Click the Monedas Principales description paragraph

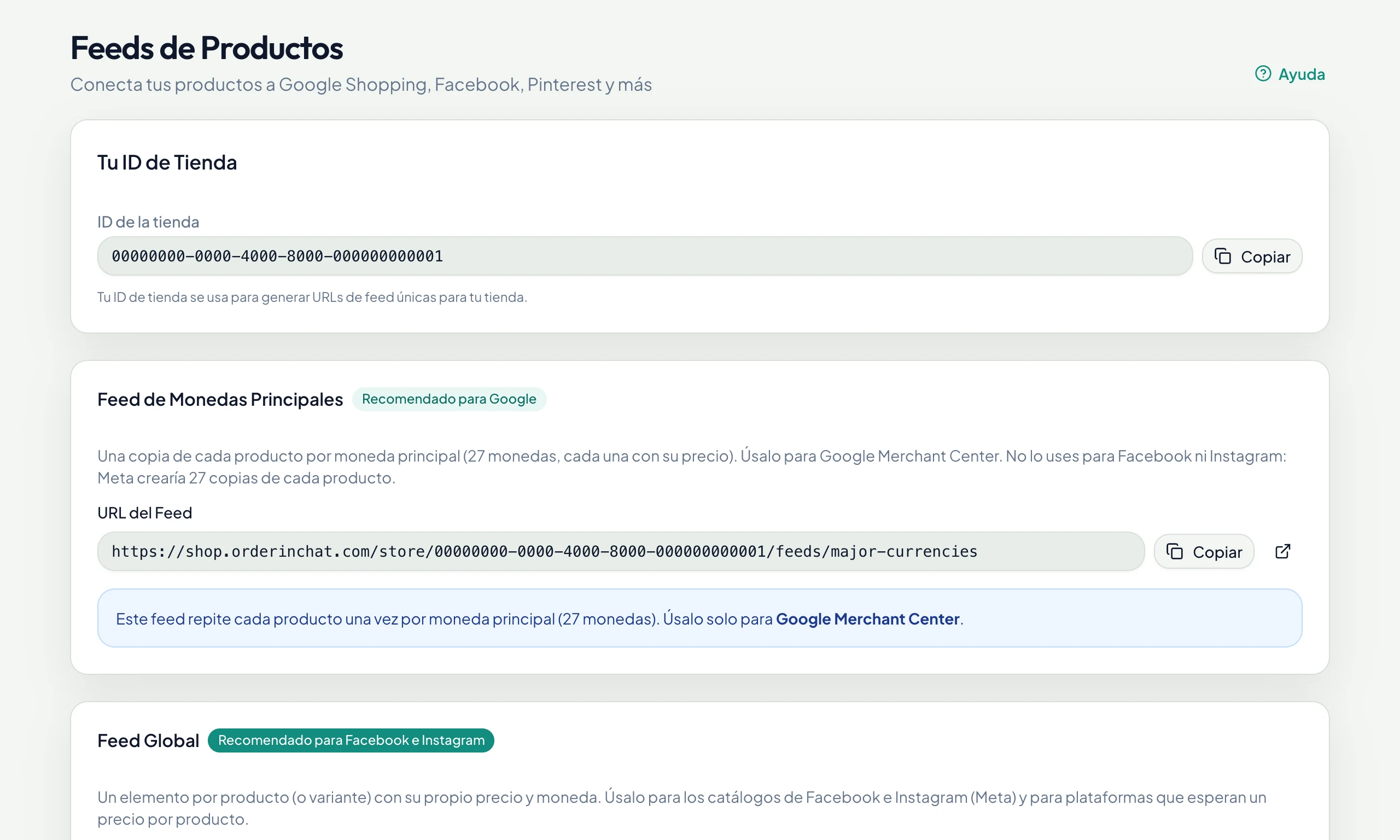(691, 466)
